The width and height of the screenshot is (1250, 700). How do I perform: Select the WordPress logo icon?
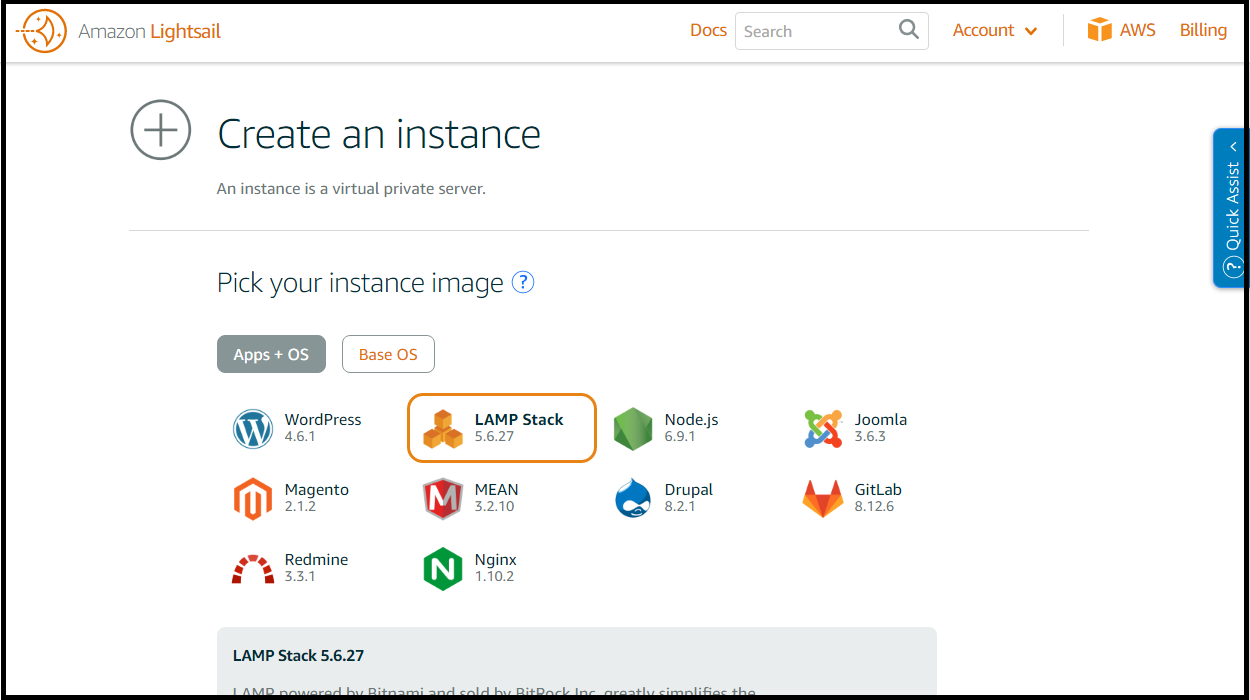[253, 428]
